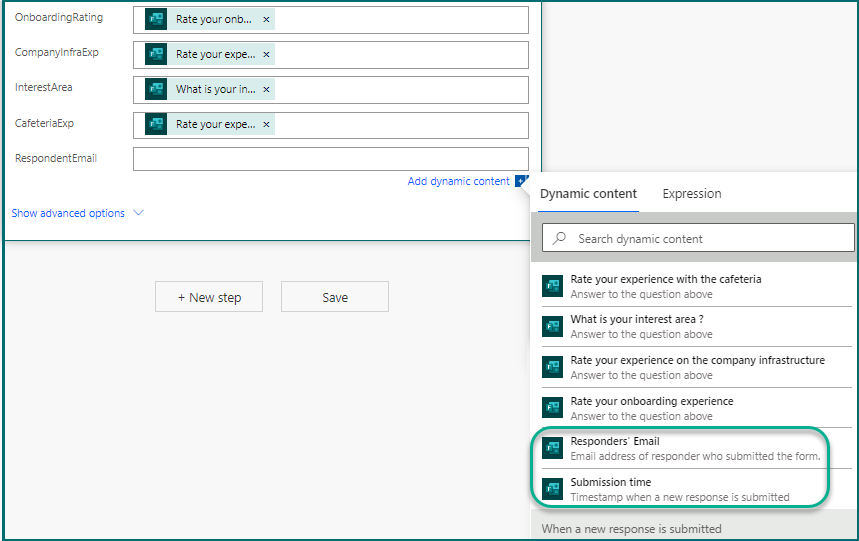859x541 pixels.
Task: Remove the CompanyInfraExp token
Action: [x=266, y=55]
